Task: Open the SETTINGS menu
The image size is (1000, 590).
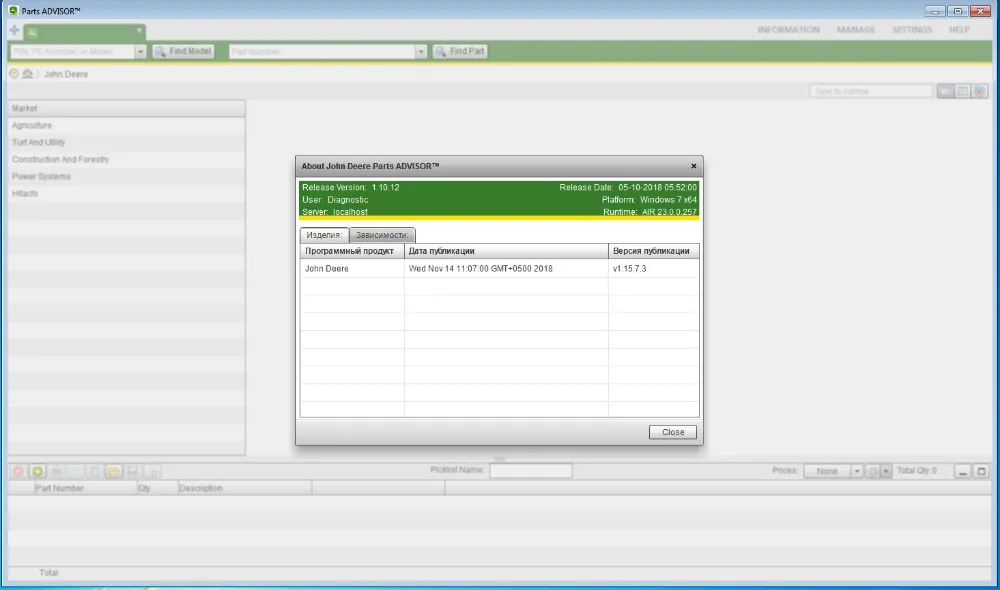Action: pyautogui.click(x=912, y=29)
